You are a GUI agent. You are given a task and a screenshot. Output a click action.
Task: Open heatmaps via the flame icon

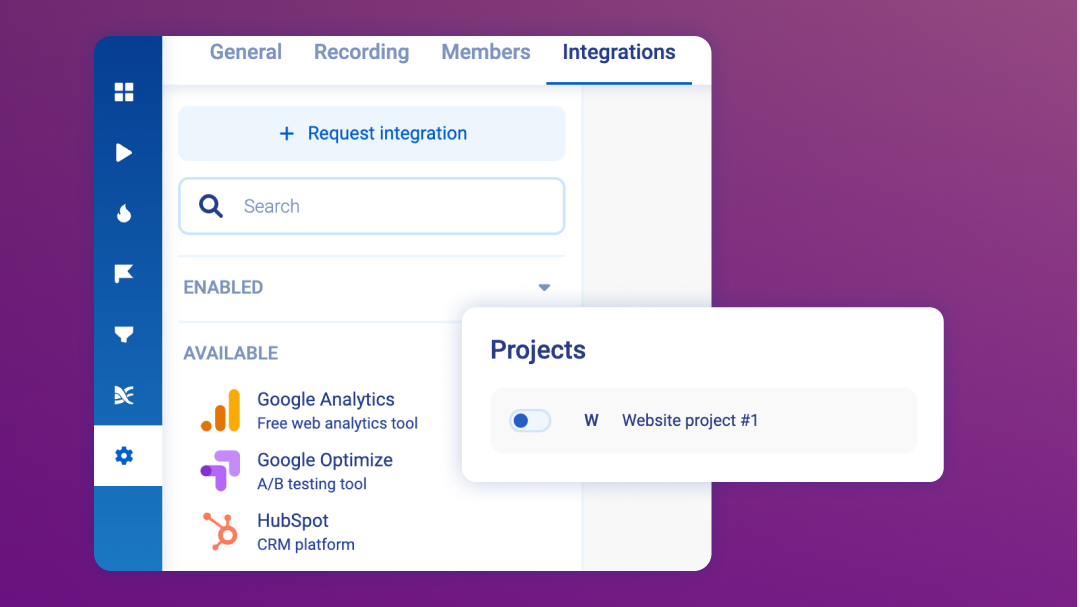124,213
